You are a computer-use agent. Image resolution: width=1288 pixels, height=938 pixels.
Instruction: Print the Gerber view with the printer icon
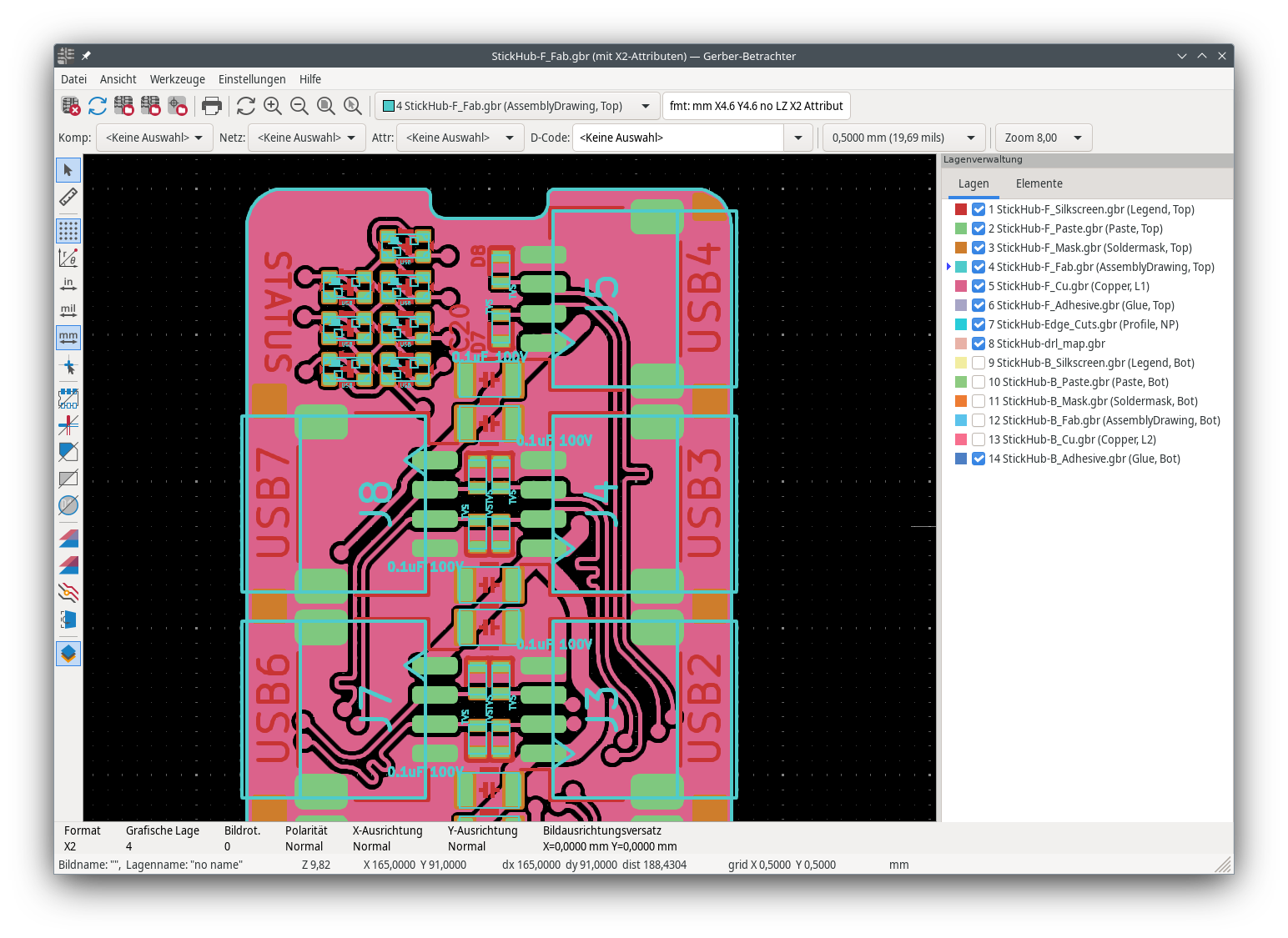click(212, 106)
